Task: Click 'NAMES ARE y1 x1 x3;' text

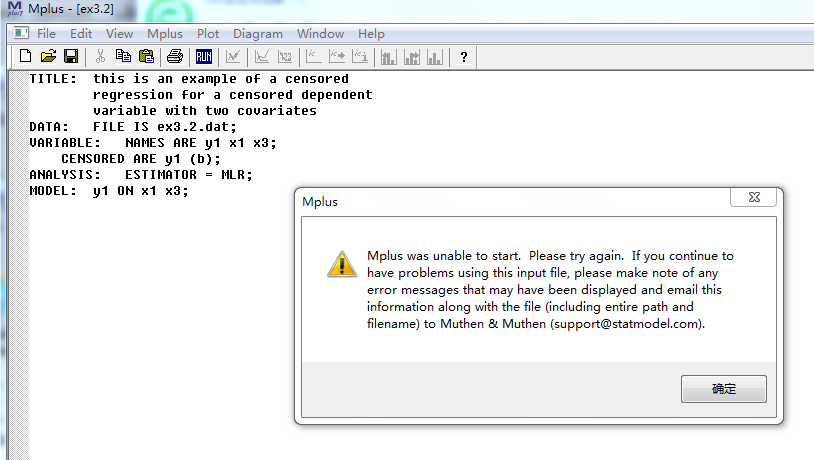Action: [x=201, y=143]
